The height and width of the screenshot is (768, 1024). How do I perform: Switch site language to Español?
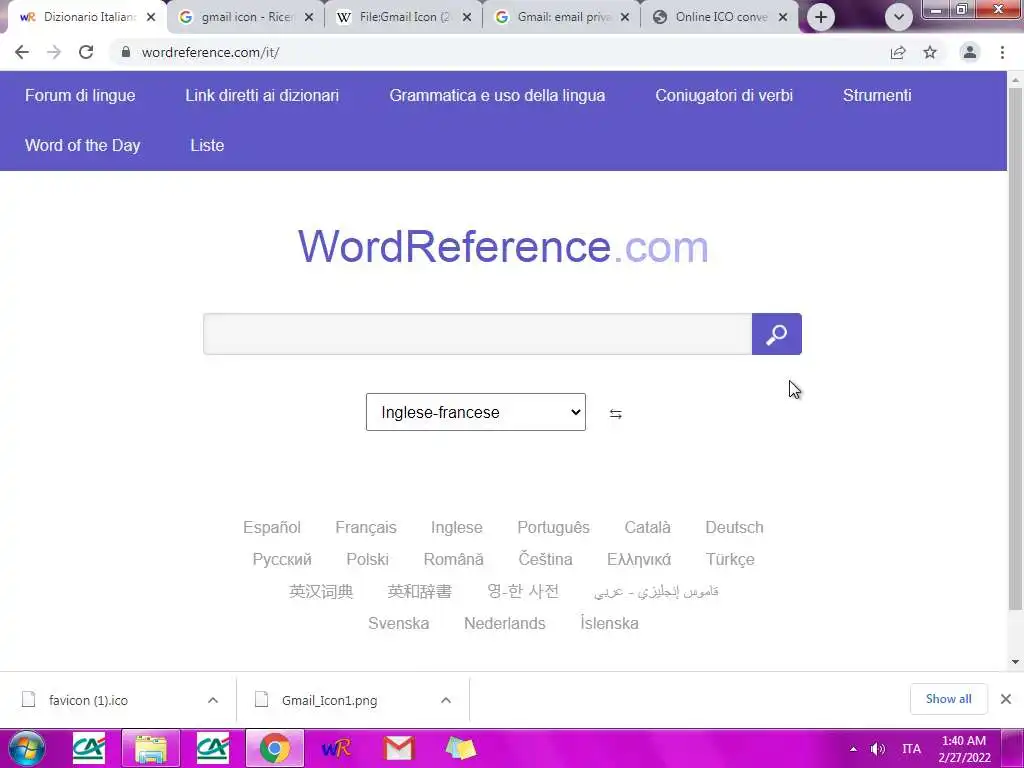pos(272,528)
